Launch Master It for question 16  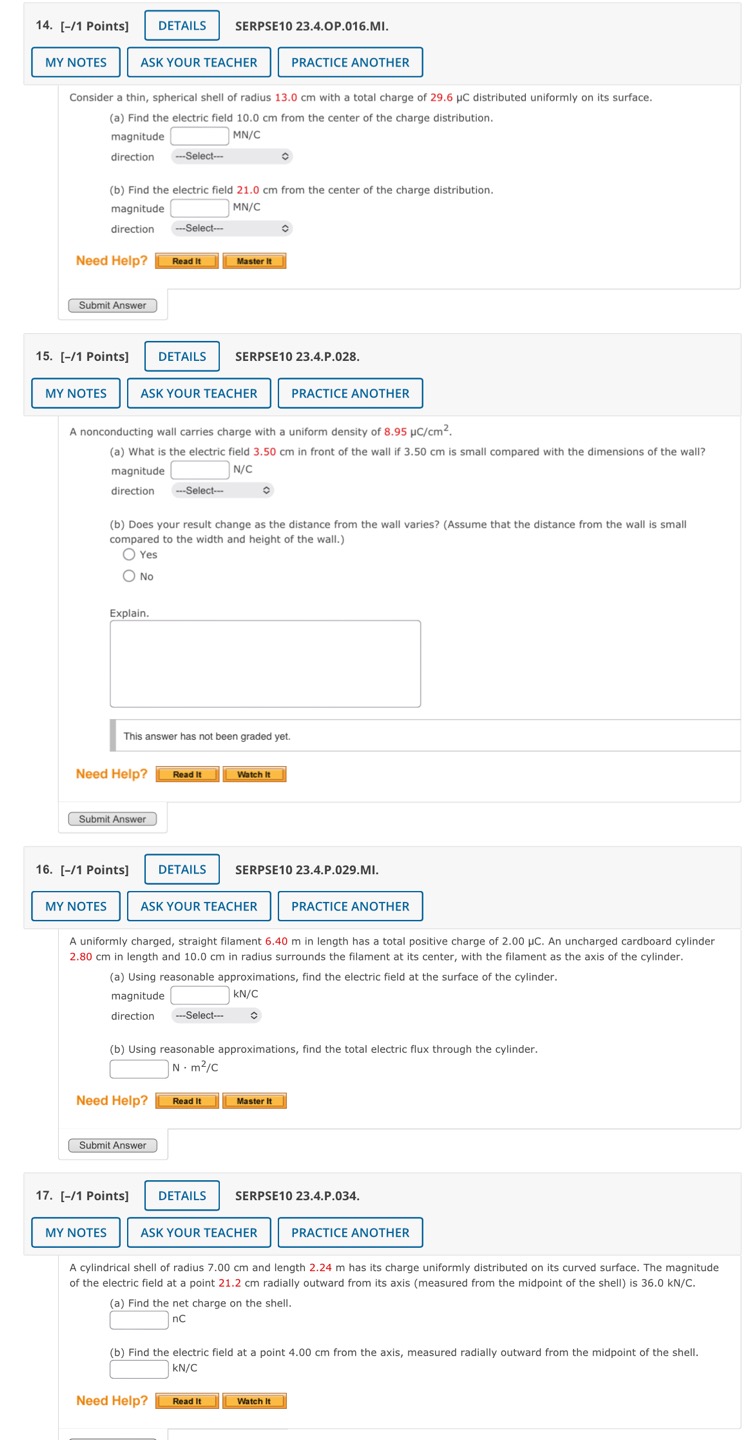[252, 1101]
